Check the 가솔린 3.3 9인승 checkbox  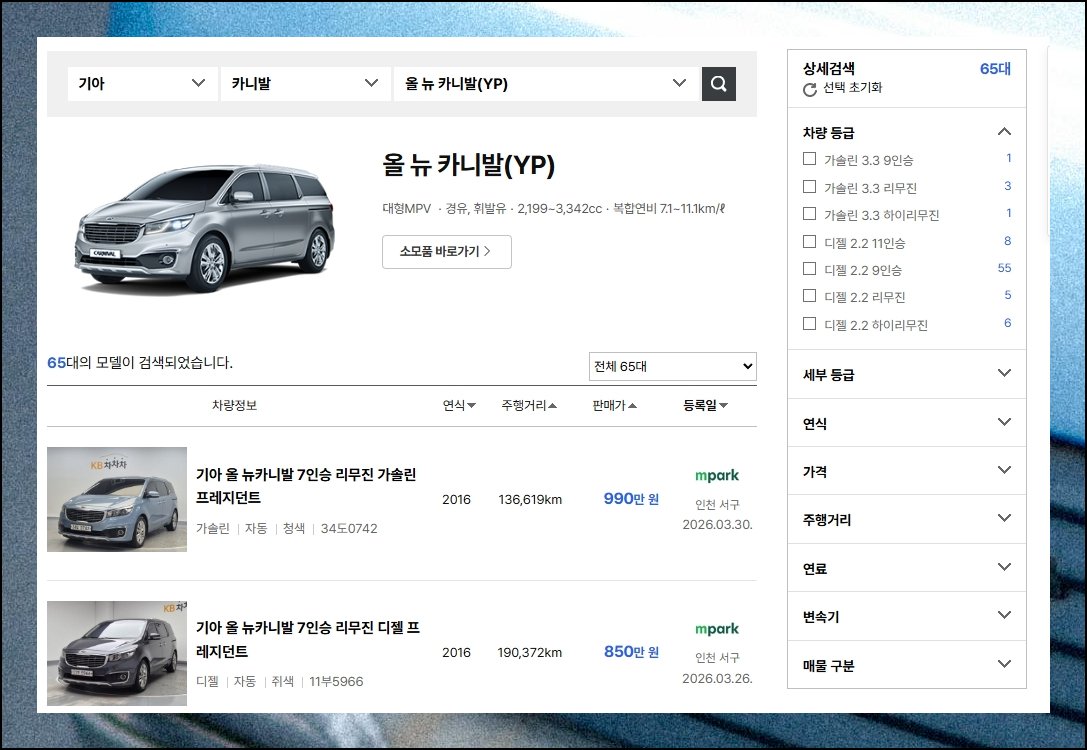coord(809,159)
